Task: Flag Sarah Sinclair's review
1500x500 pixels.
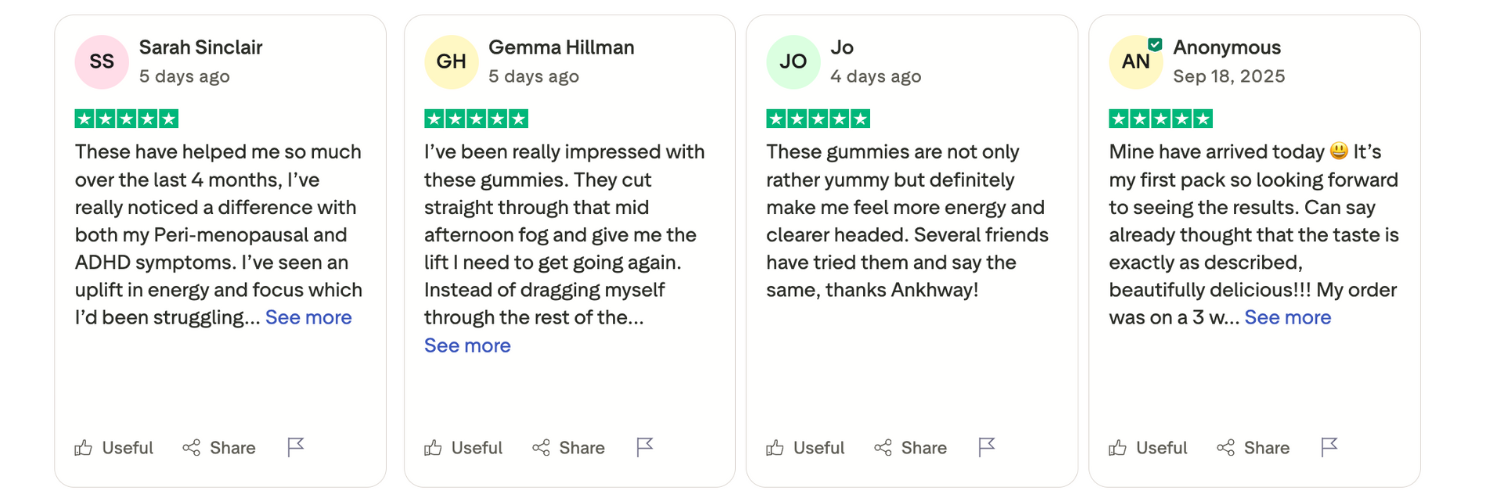Action: pos(296,448)
